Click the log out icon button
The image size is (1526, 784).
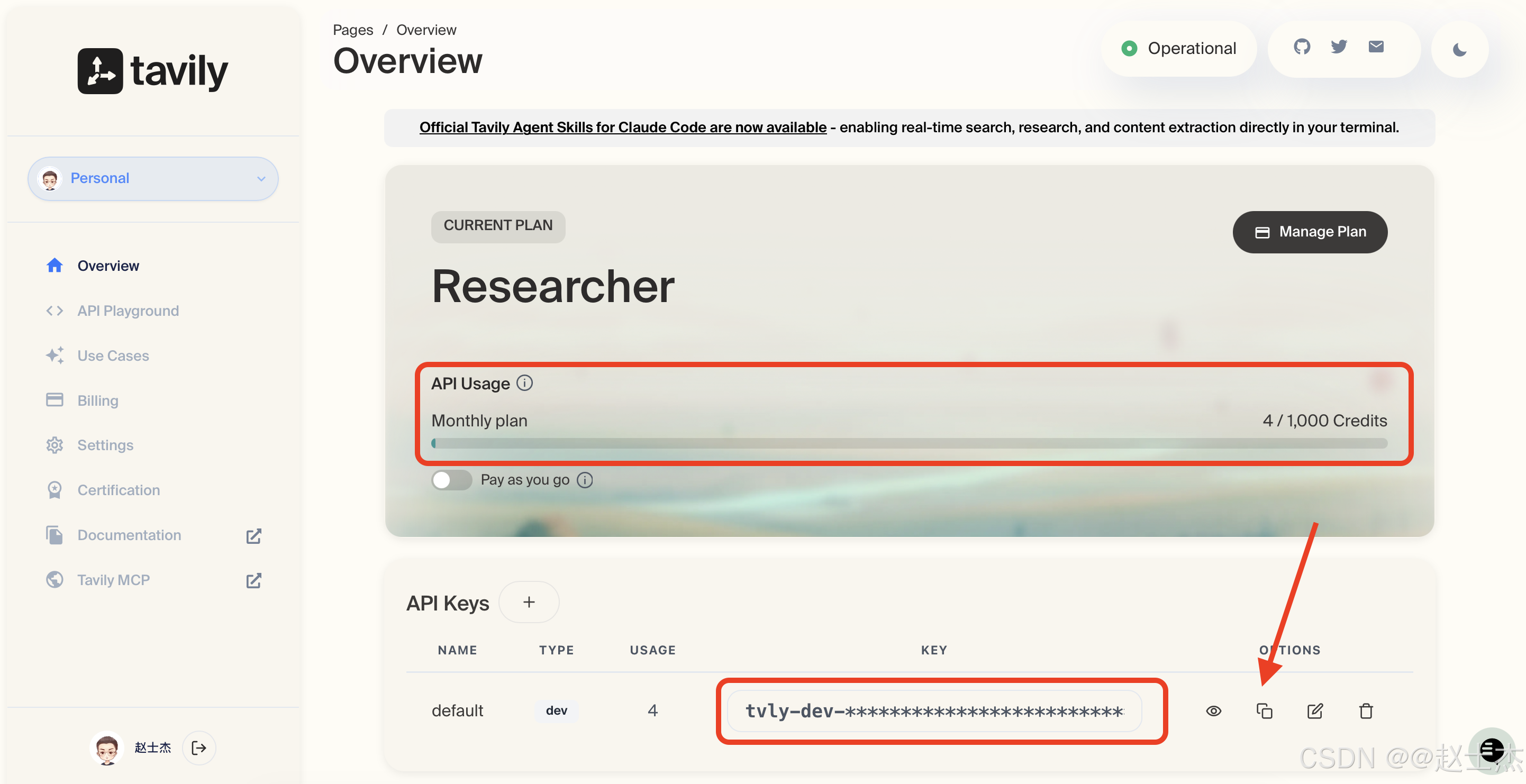coord(199,748)
